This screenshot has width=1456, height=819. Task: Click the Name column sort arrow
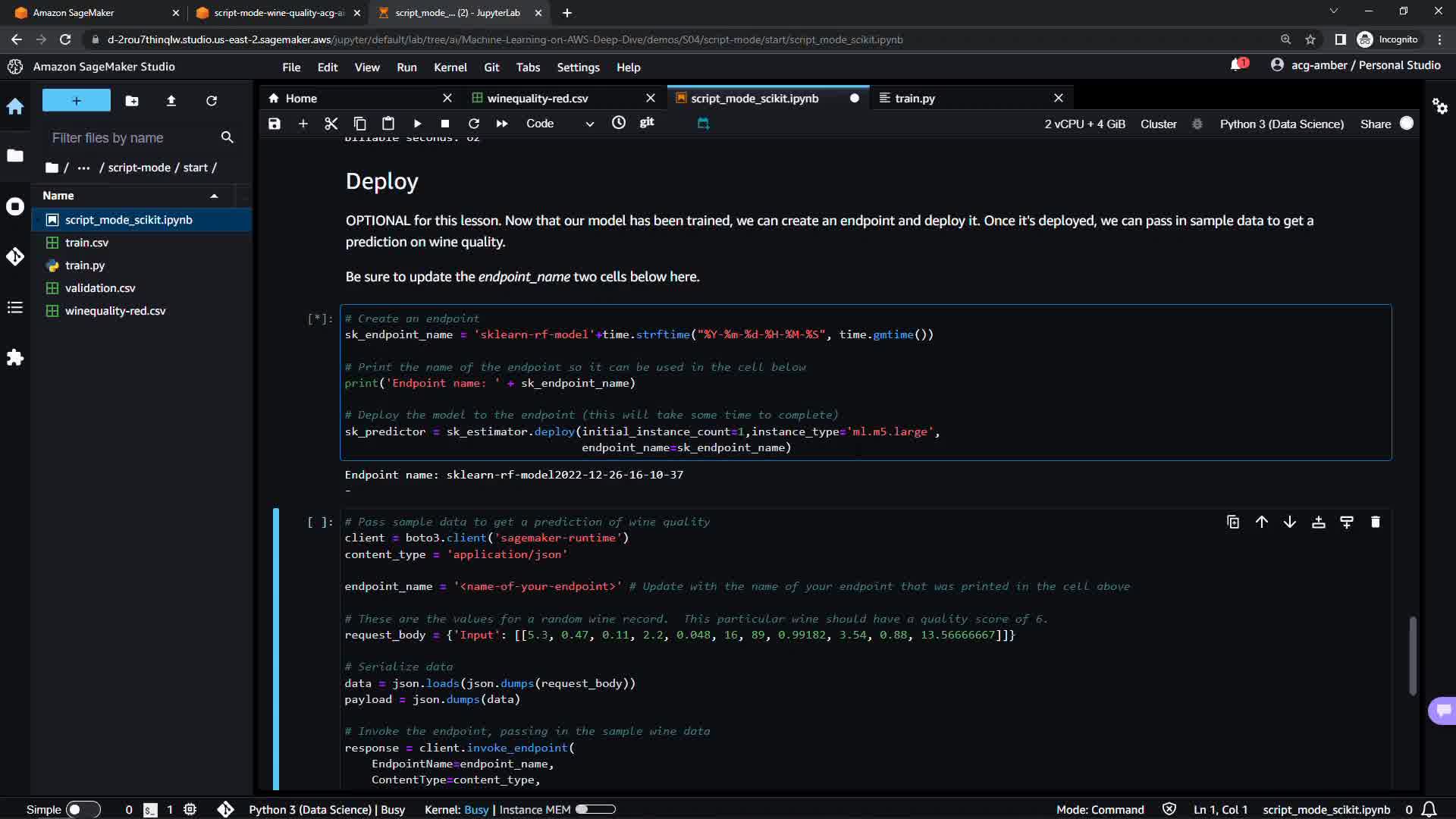coord(214,196)
